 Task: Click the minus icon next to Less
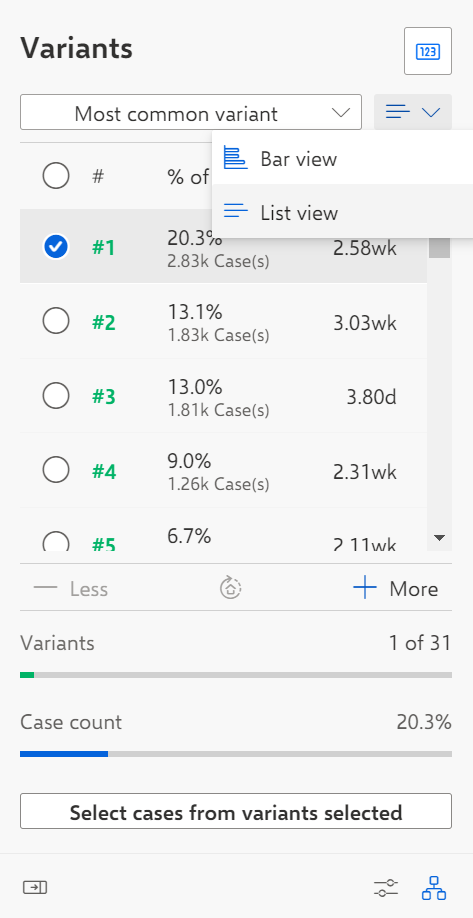tap(46, 588)
